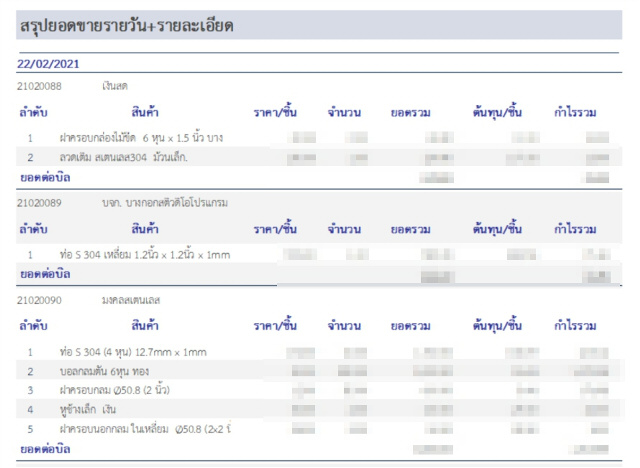Click 'สินค้า' header in bill 21020088 table

click(x=145, y=112)
